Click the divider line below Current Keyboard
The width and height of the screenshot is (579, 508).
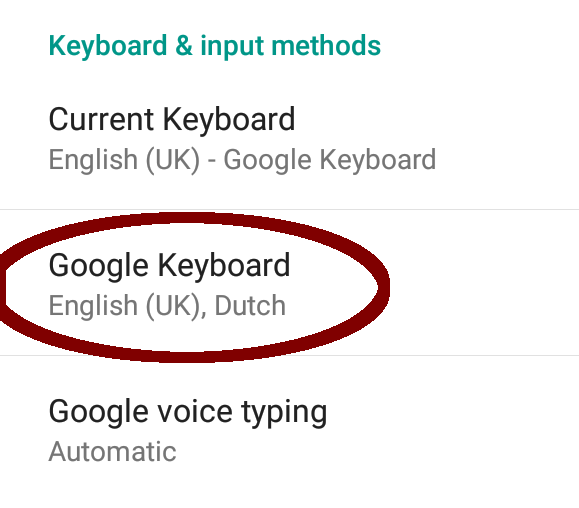click(290, 209)
